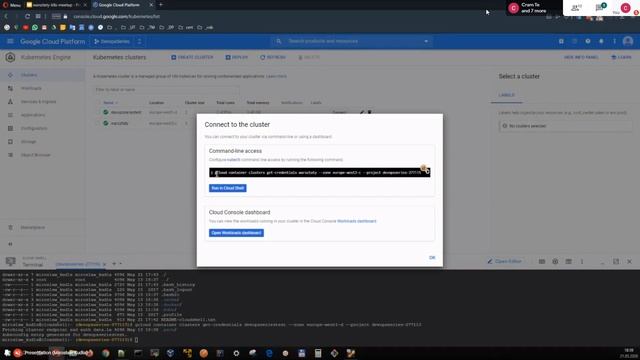Click the delete trash icon for the first cluster
The image size is (640, 360).
(x=370, y=112)
